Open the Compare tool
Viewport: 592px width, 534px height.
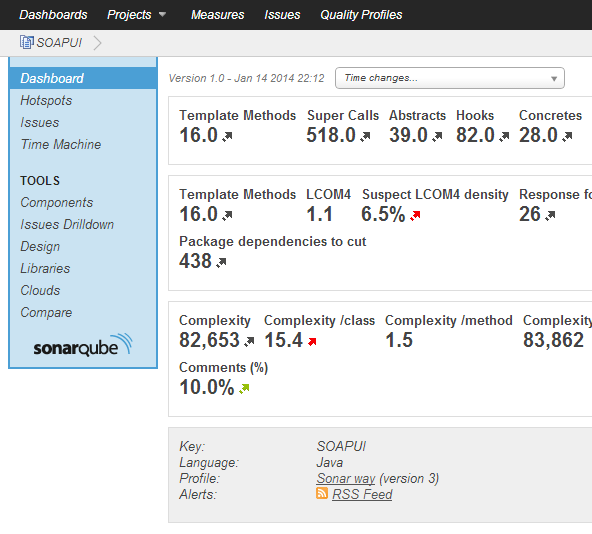click(x=46, y=312)
